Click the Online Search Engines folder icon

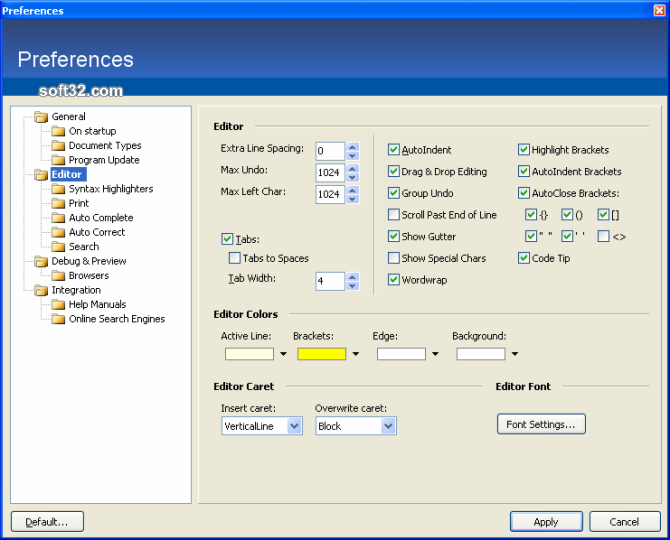[58, 319]
